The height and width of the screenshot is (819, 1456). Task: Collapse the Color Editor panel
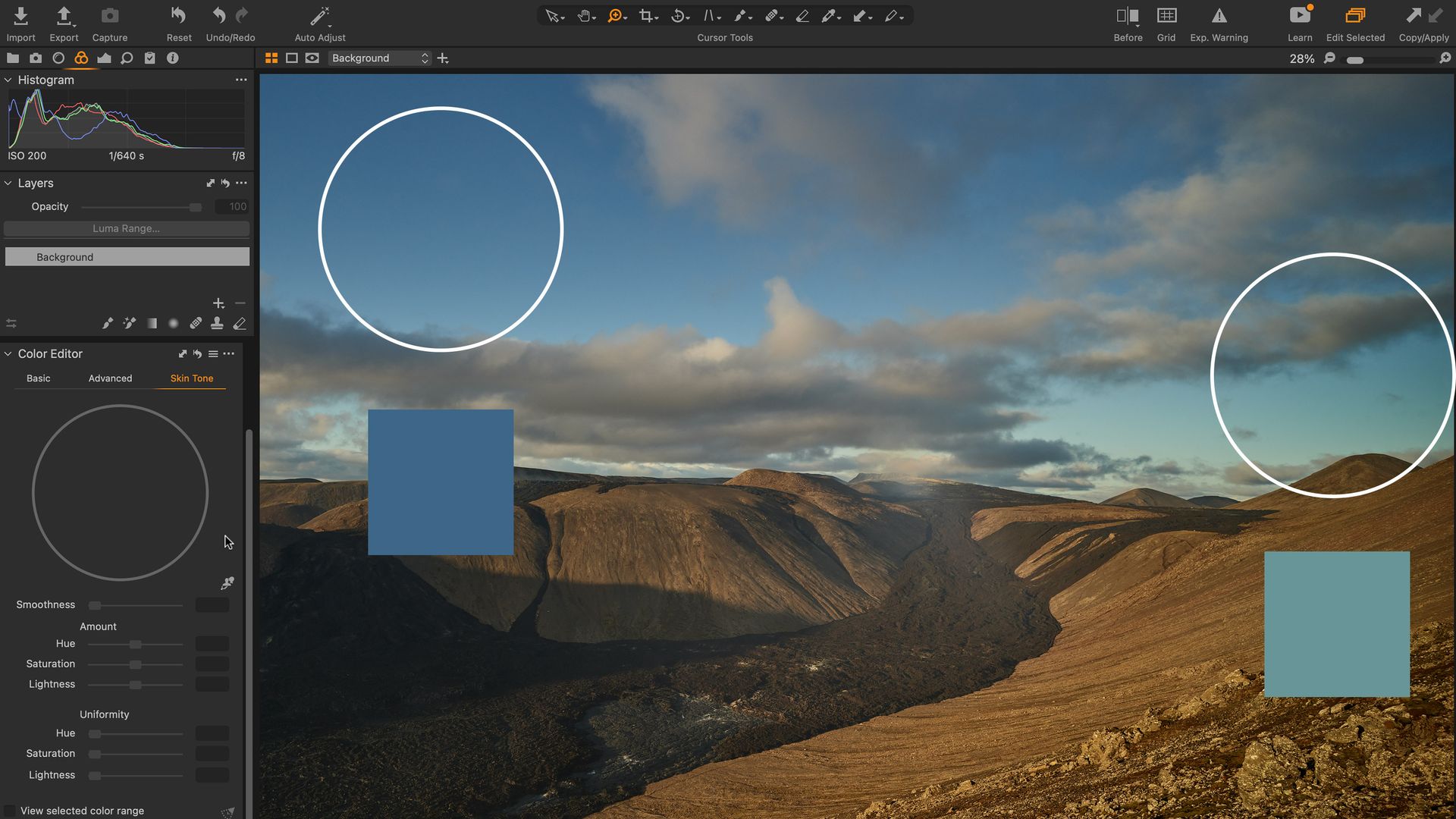point(8,353)
